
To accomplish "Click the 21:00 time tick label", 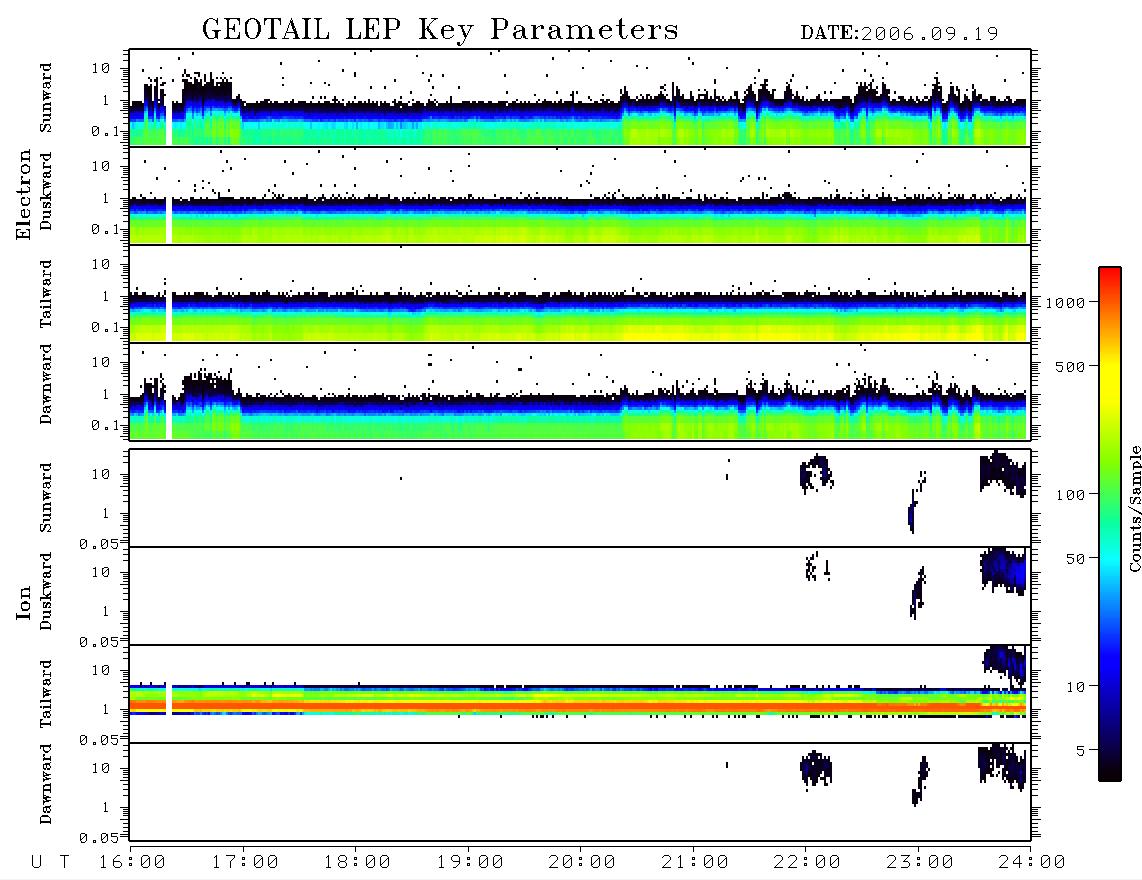I will tap(696, 863).
